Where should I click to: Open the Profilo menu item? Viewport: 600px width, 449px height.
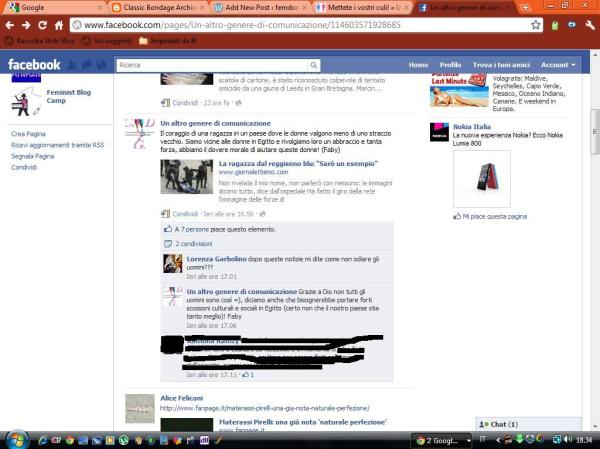click(x=450, y=64)
